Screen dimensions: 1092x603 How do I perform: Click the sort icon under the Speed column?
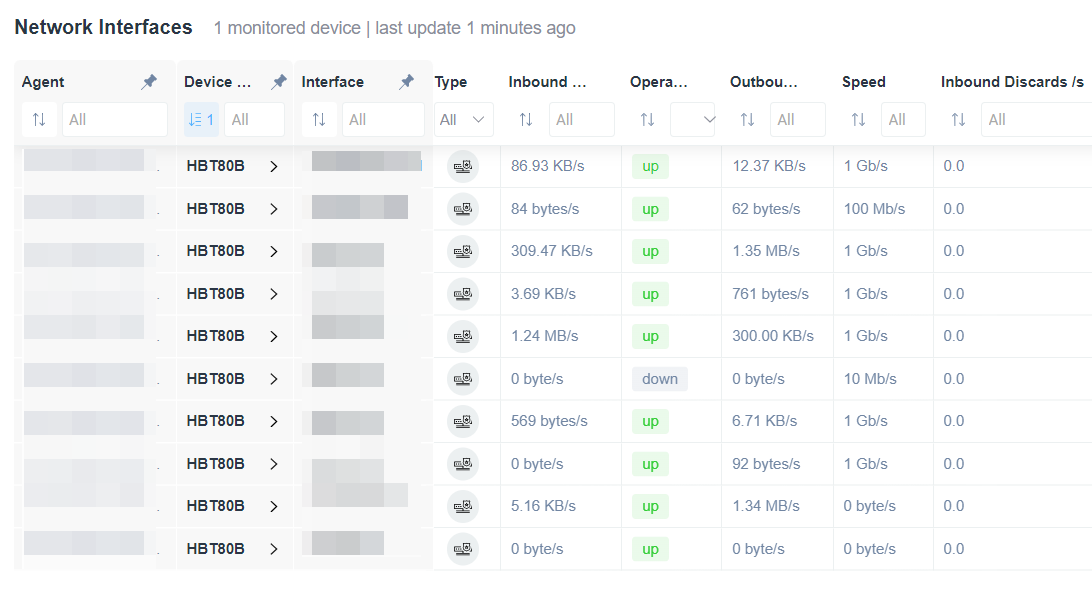click(858, 119)
